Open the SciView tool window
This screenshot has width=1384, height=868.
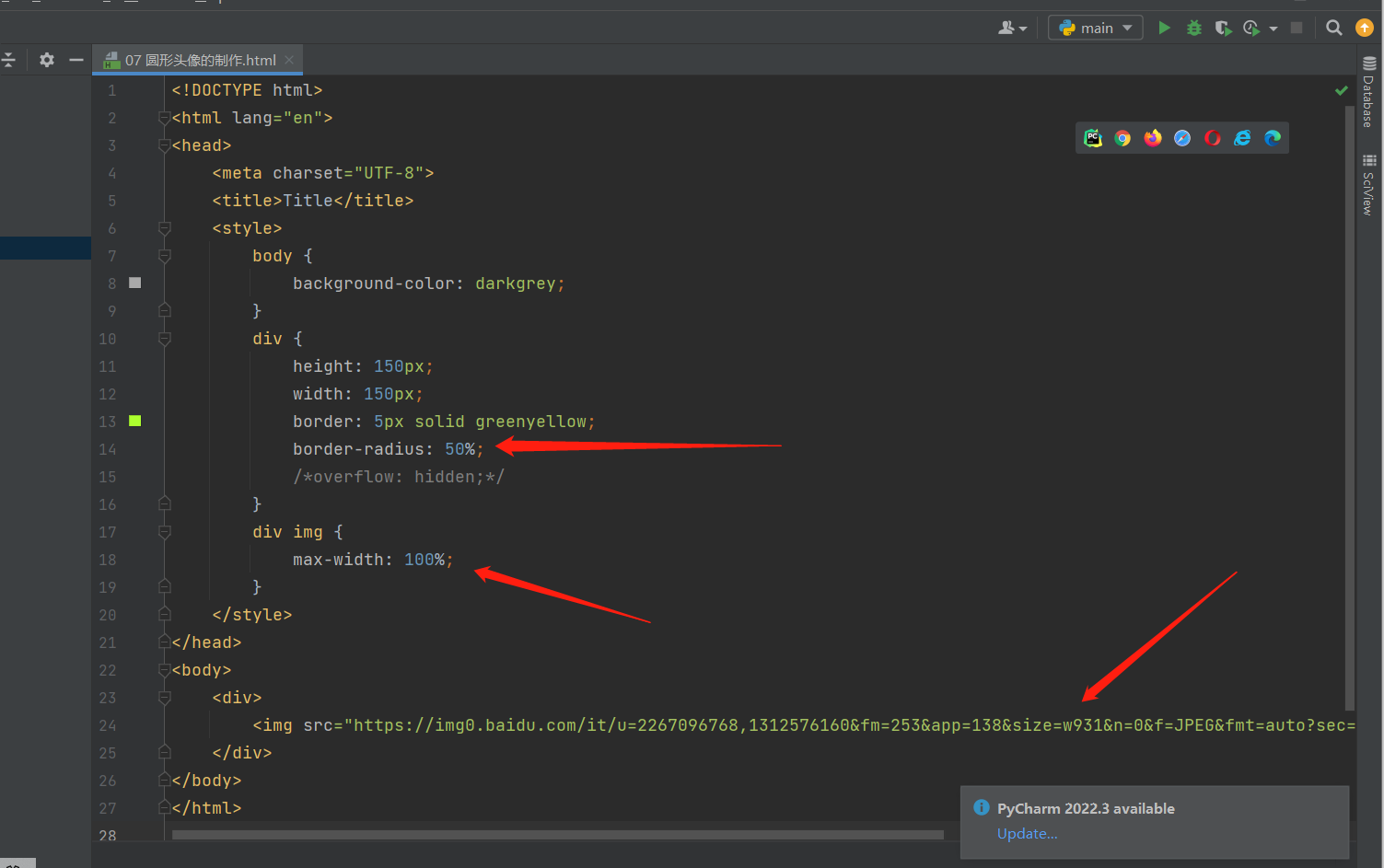(x=1369, y=185)
